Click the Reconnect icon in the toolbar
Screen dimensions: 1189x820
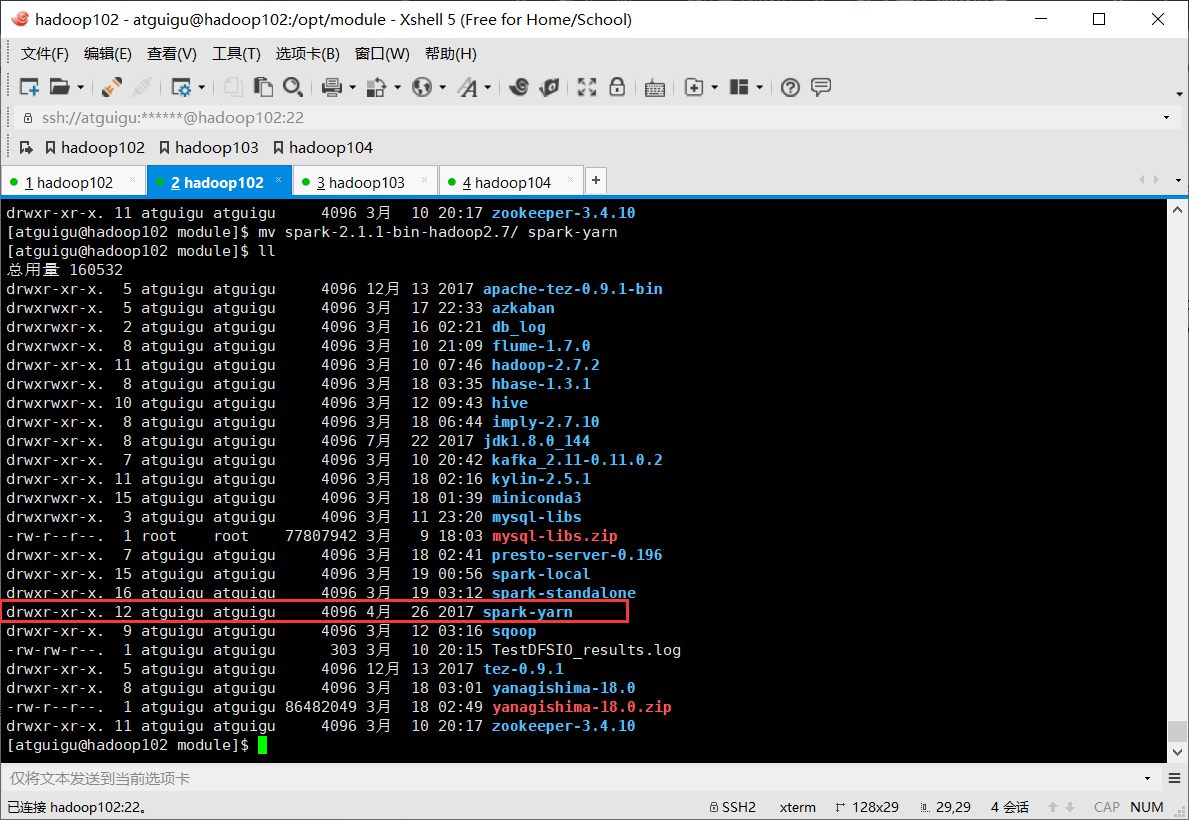point(110,87)
